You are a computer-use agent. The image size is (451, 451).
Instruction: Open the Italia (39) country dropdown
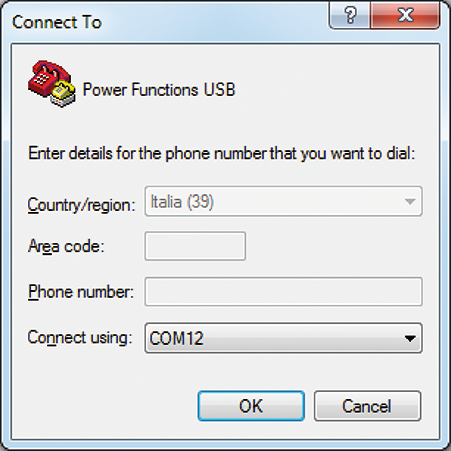(x=284, y=202)
